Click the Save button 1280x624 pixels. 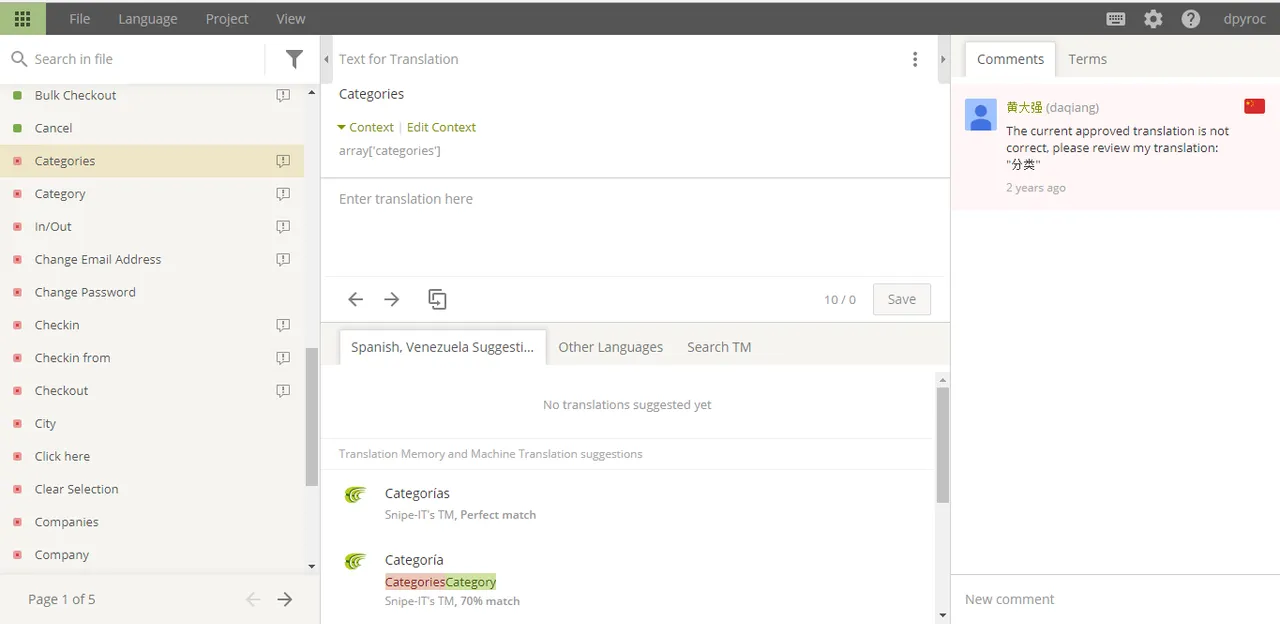click(901, 299)
